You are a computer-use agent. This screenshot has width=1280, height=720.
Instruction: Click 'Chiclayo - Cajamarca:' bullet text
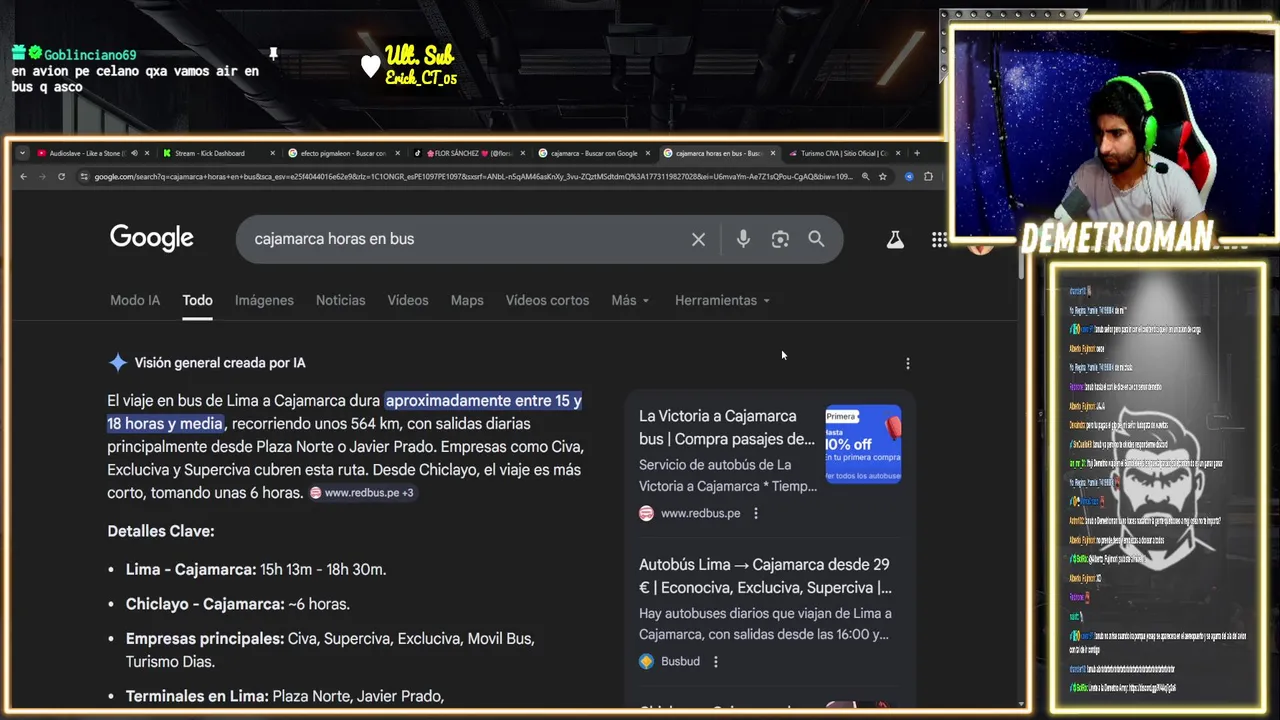coord(205,604)
